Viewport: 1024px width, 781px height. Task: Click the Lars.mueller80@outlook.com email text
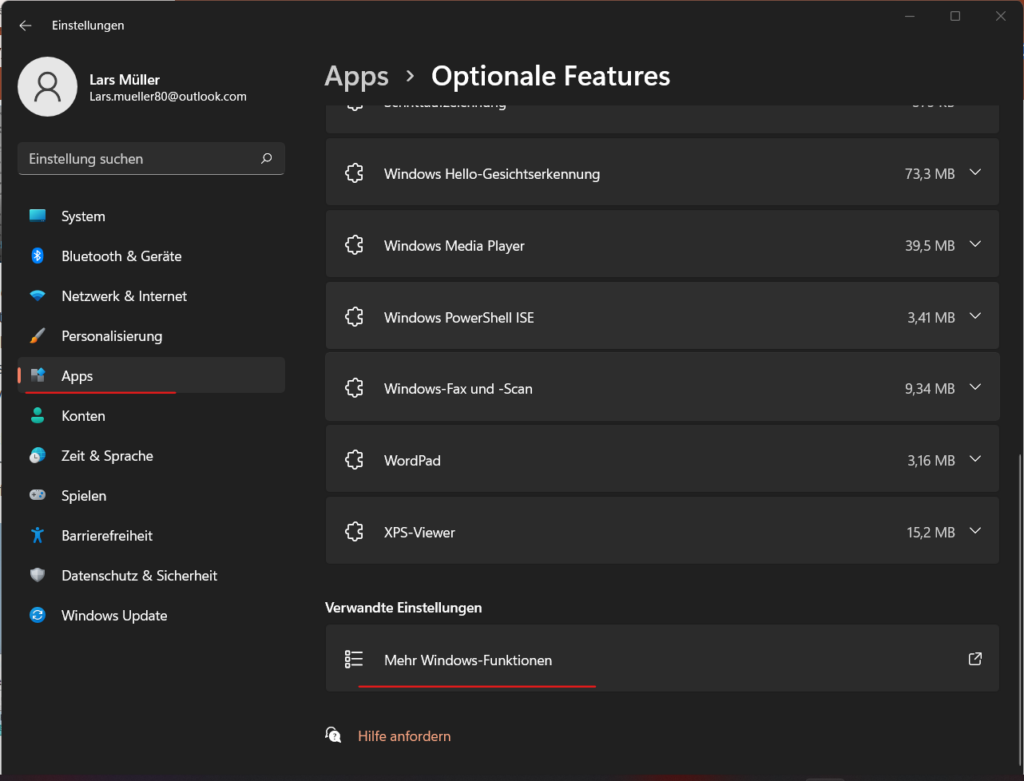pyautogui.click(x=168, y=97)
